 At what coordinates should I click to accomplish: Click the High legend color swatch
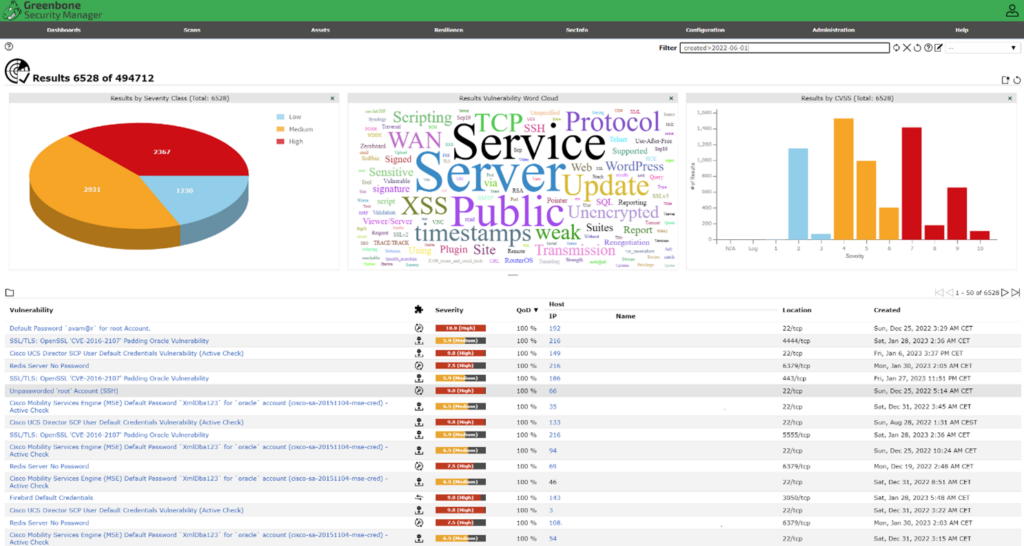click(280, 142)
